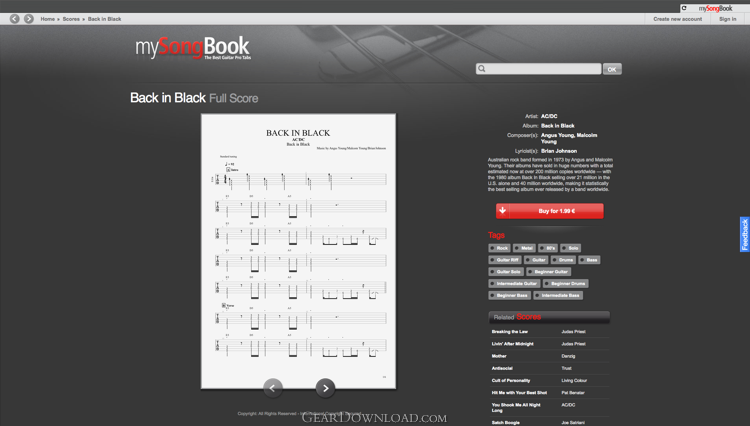Open related score Antisocial

(x=502, y=368)
